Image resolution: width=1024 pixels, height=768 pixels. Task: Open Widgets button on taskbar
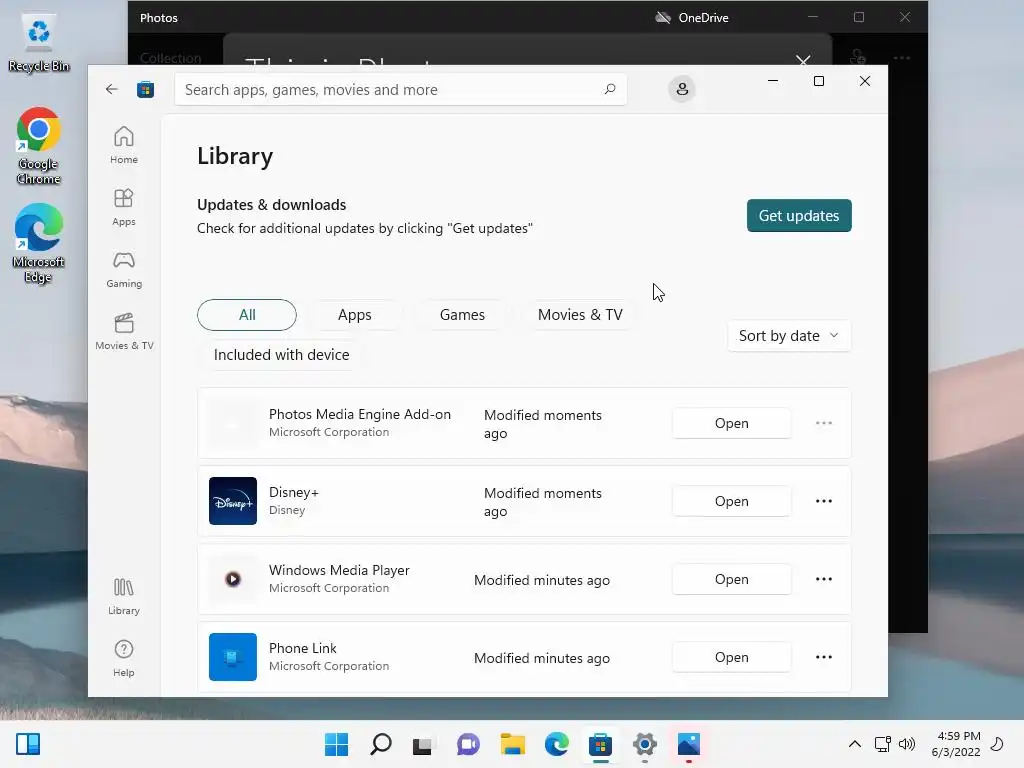point(28,744)
